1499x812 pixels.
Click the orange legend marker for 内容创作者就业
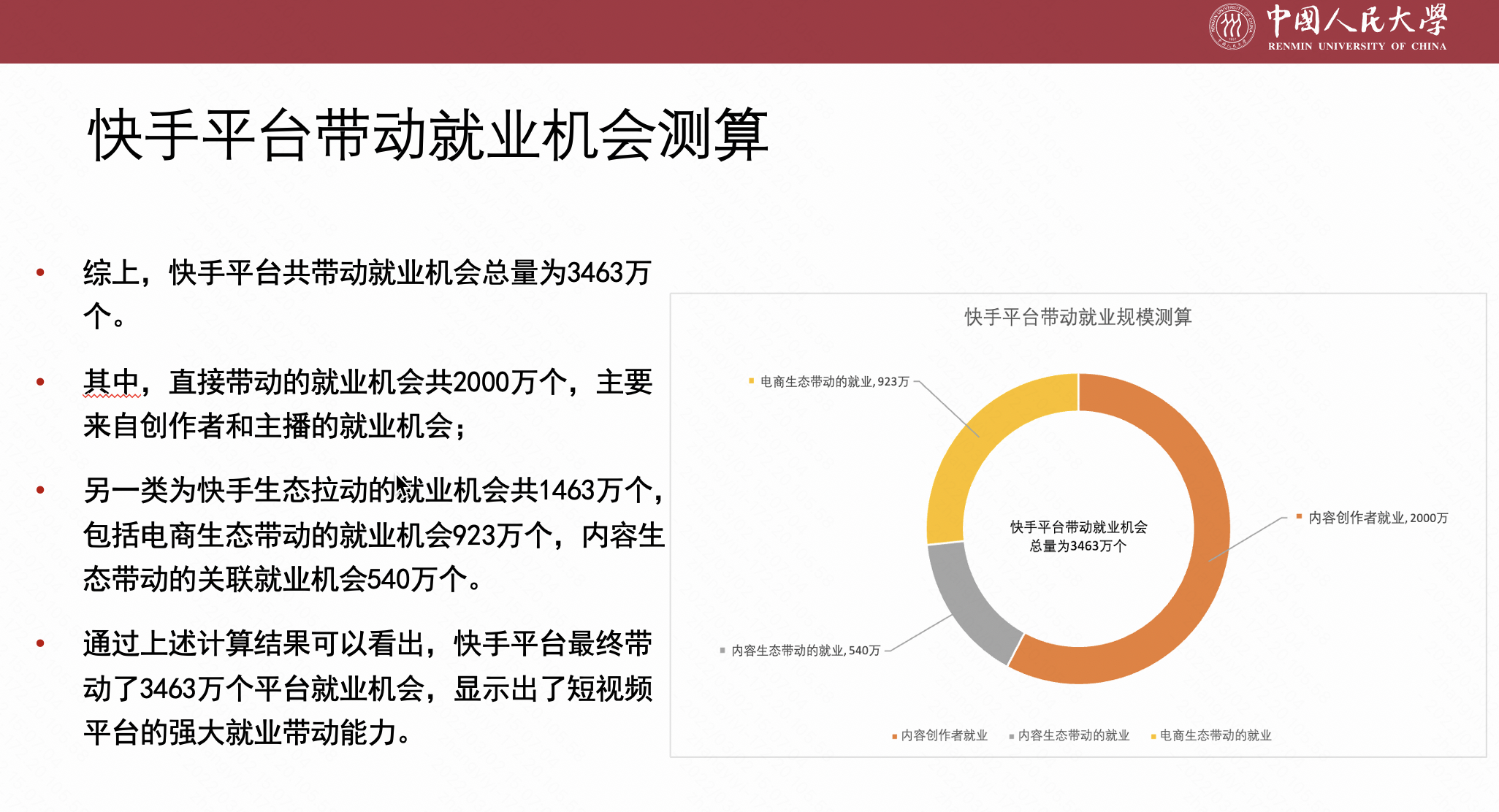(x=894, y=736)
